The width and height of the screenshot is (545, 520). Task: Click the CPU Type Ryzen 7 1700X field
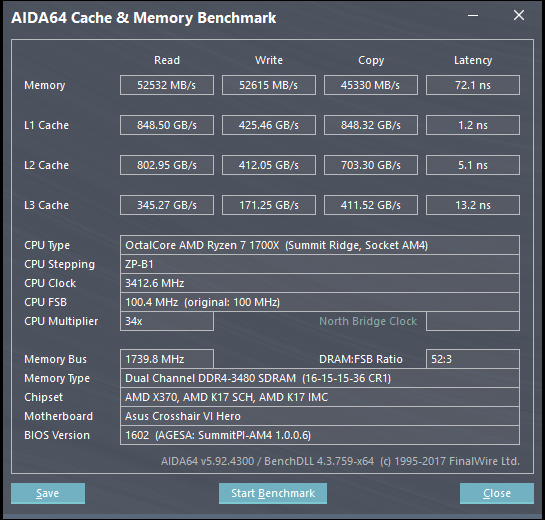click(x=320, y=245)
